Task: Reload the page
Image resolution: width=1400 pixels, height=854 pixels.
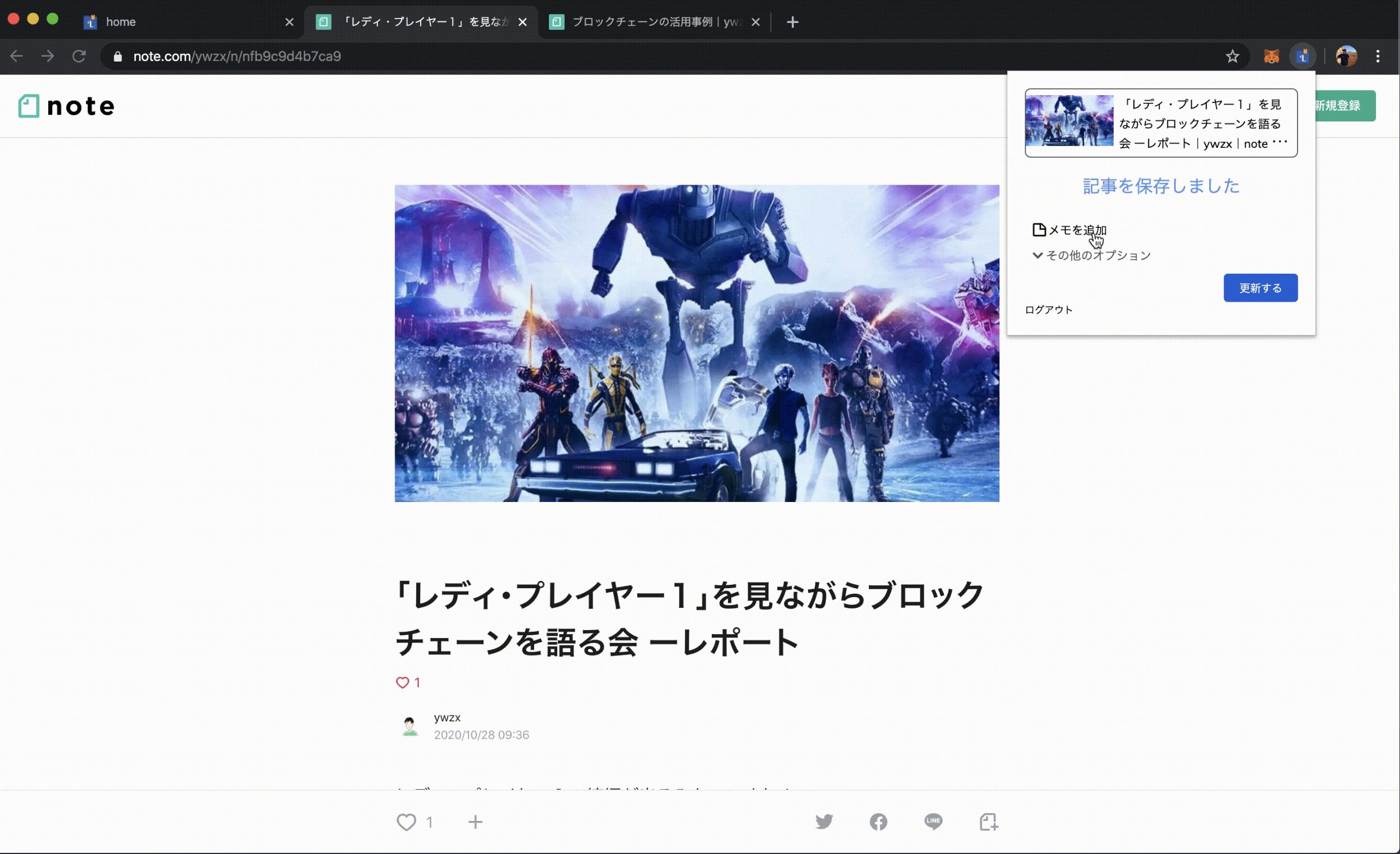Action: tap(79, 57)
